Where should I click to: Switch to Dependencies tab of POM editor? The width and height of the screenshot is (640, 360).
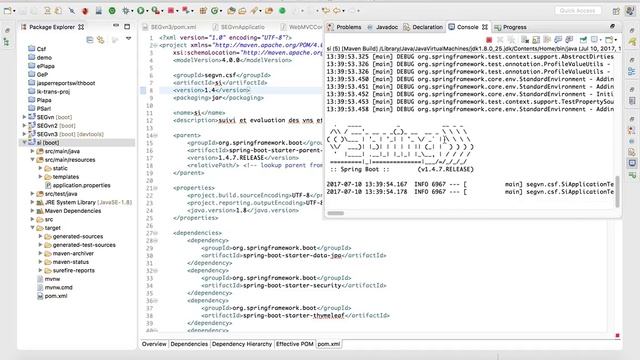click(x=189, y=344)
